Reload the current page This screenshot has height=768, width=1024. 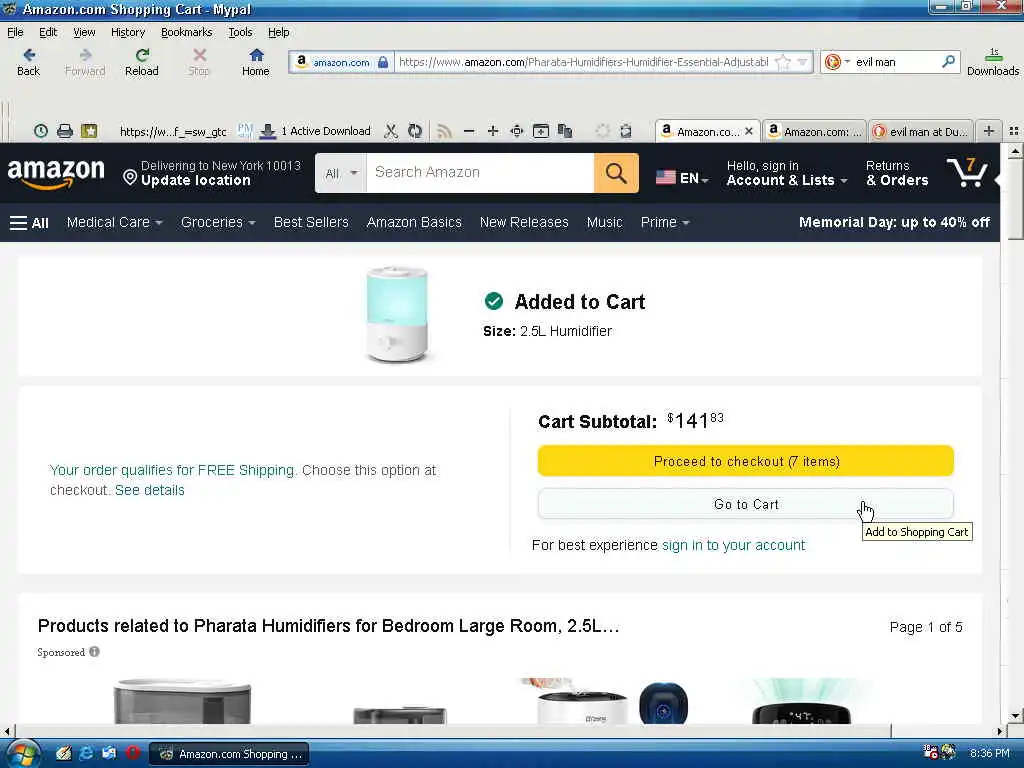click(142, 62)
